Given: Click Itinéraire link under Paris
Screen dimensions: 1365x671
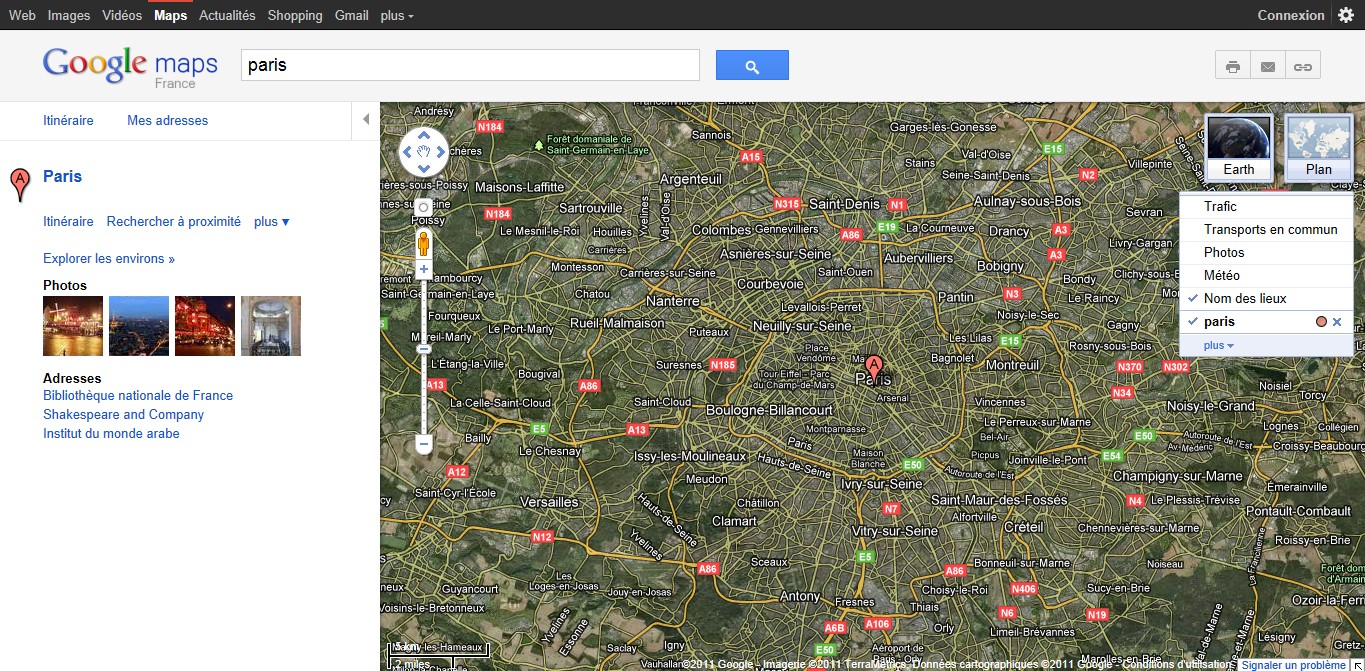Looking at the screenshot, I should (68, 222).
